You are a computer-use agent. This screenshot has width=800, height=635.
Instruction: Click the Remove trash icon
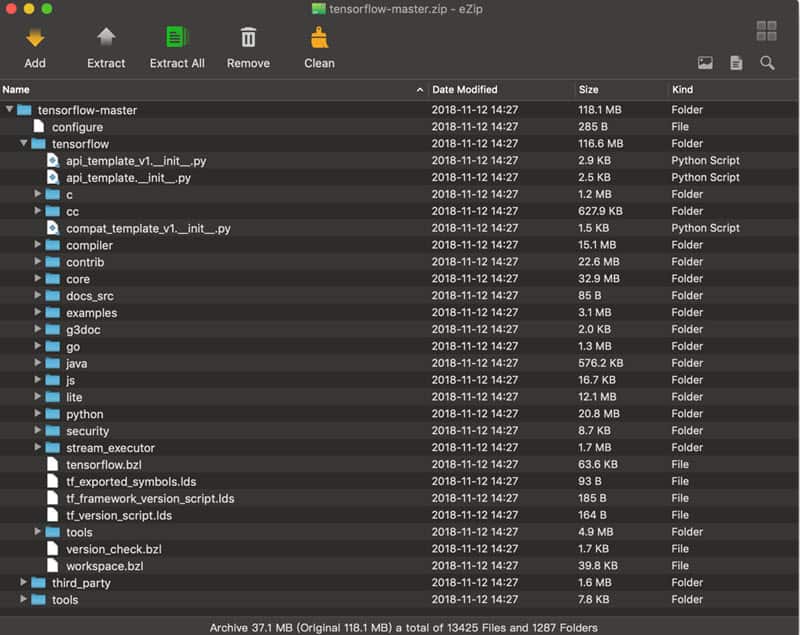tap(248, 39)
